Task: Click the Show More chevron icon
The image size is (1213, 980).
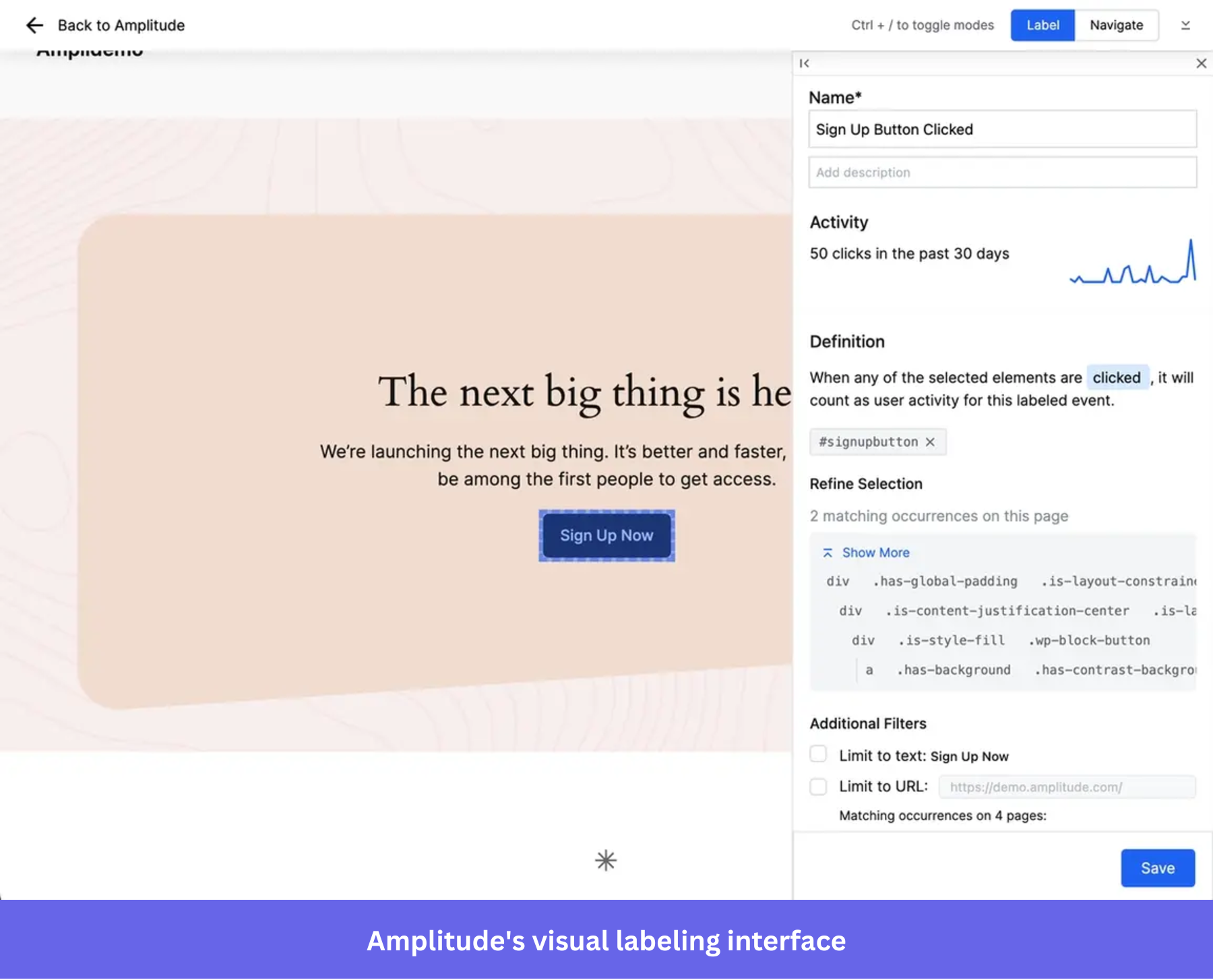Action: pyautogui.click(x=828, y=553)
